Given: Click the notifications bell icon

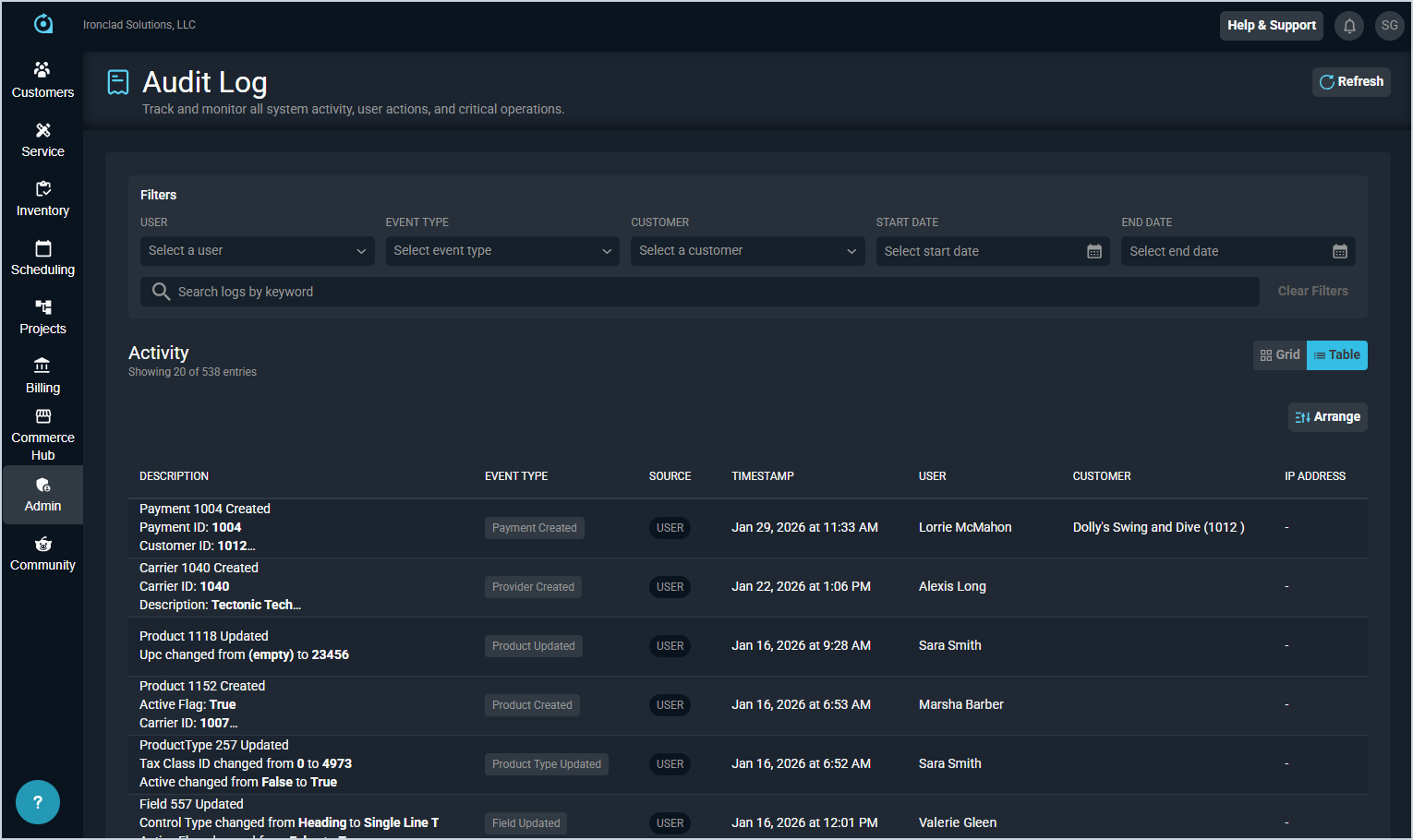Looking at the screenshot, I should click(x=1349, y=26).
